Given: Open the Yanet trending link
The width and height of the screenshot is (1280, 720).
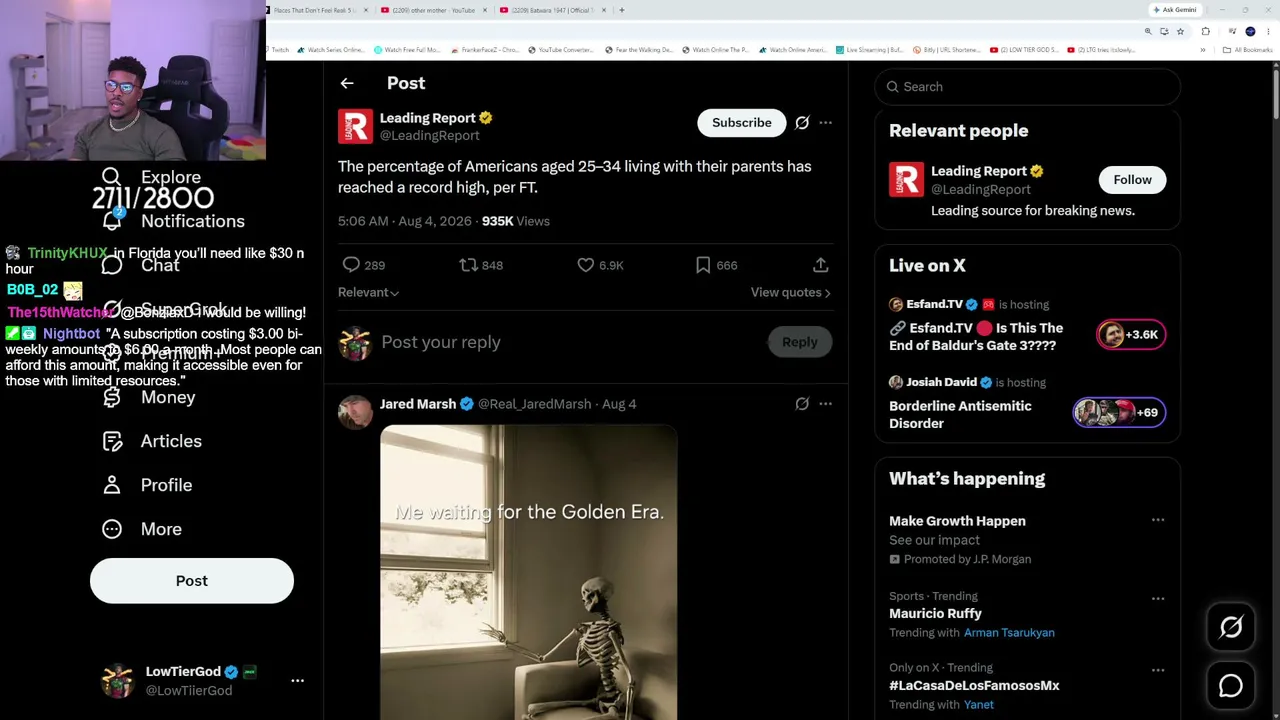Looking at the screenshot, I should click(x=979, y=704).
